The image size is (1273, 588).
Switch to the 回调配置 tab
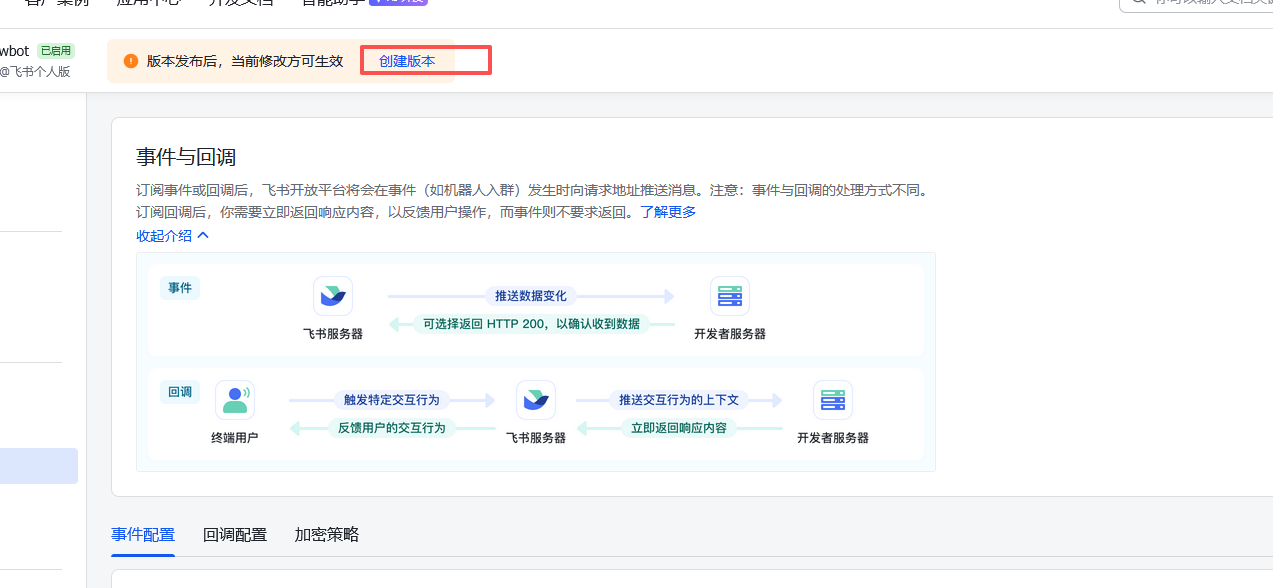tap(235, 535)
